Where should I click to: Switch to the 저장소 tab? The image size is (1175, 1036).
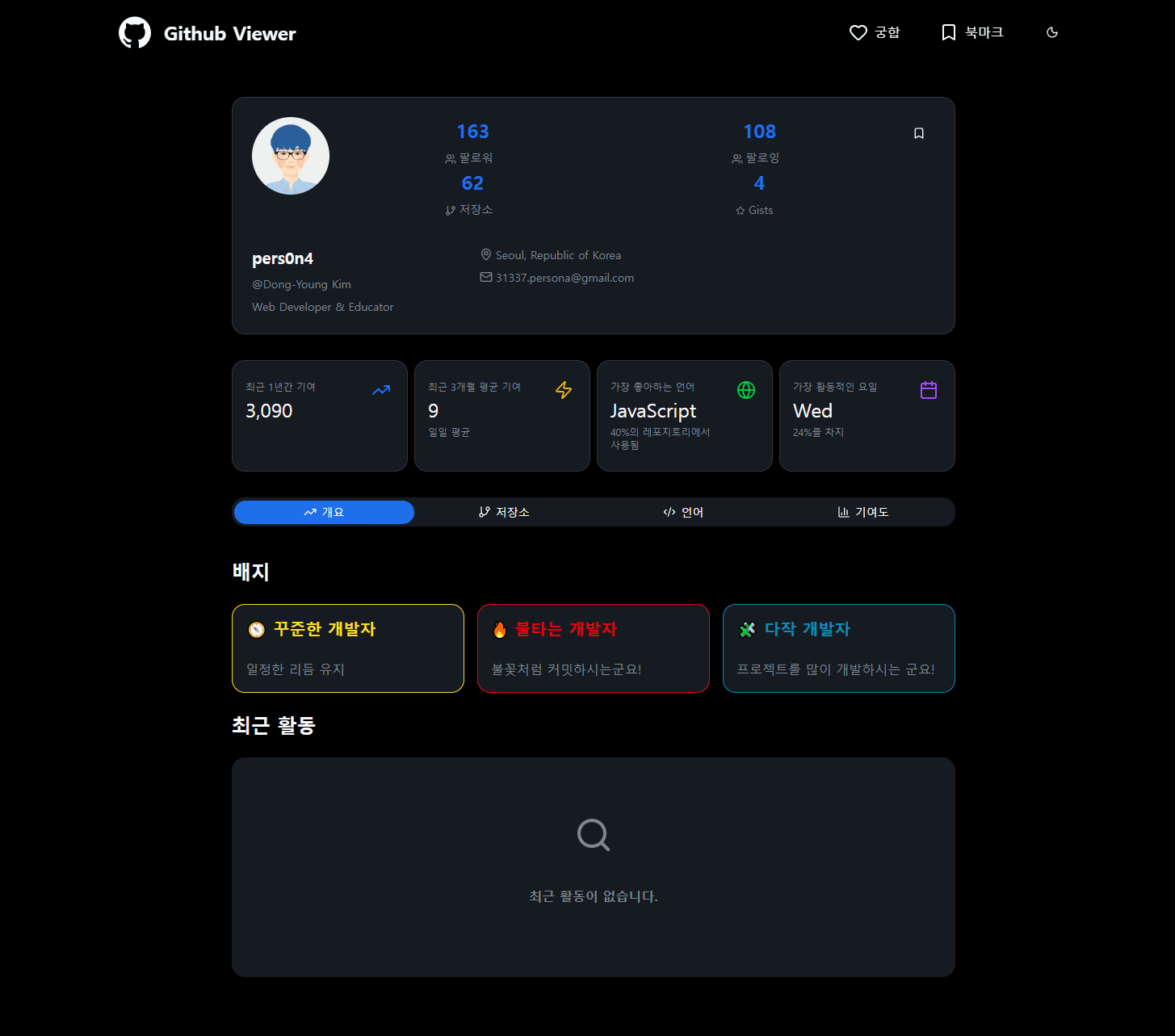point(503,511)
